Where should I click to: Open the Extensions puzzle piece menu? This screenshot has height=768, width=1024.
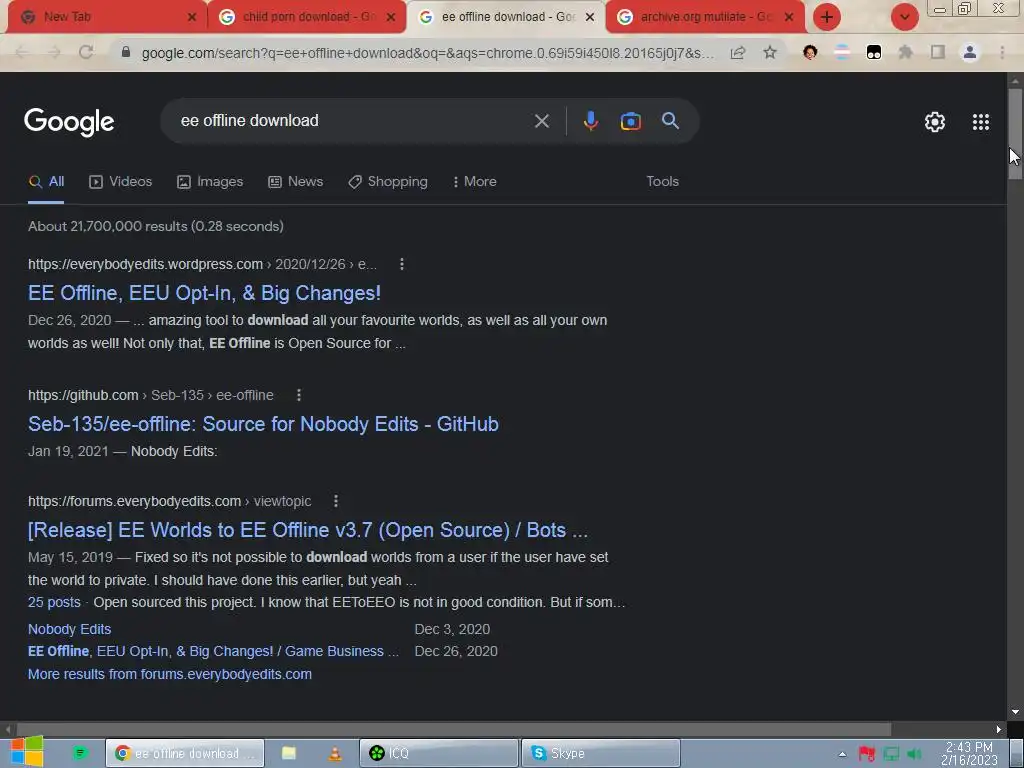click(906, 52)
